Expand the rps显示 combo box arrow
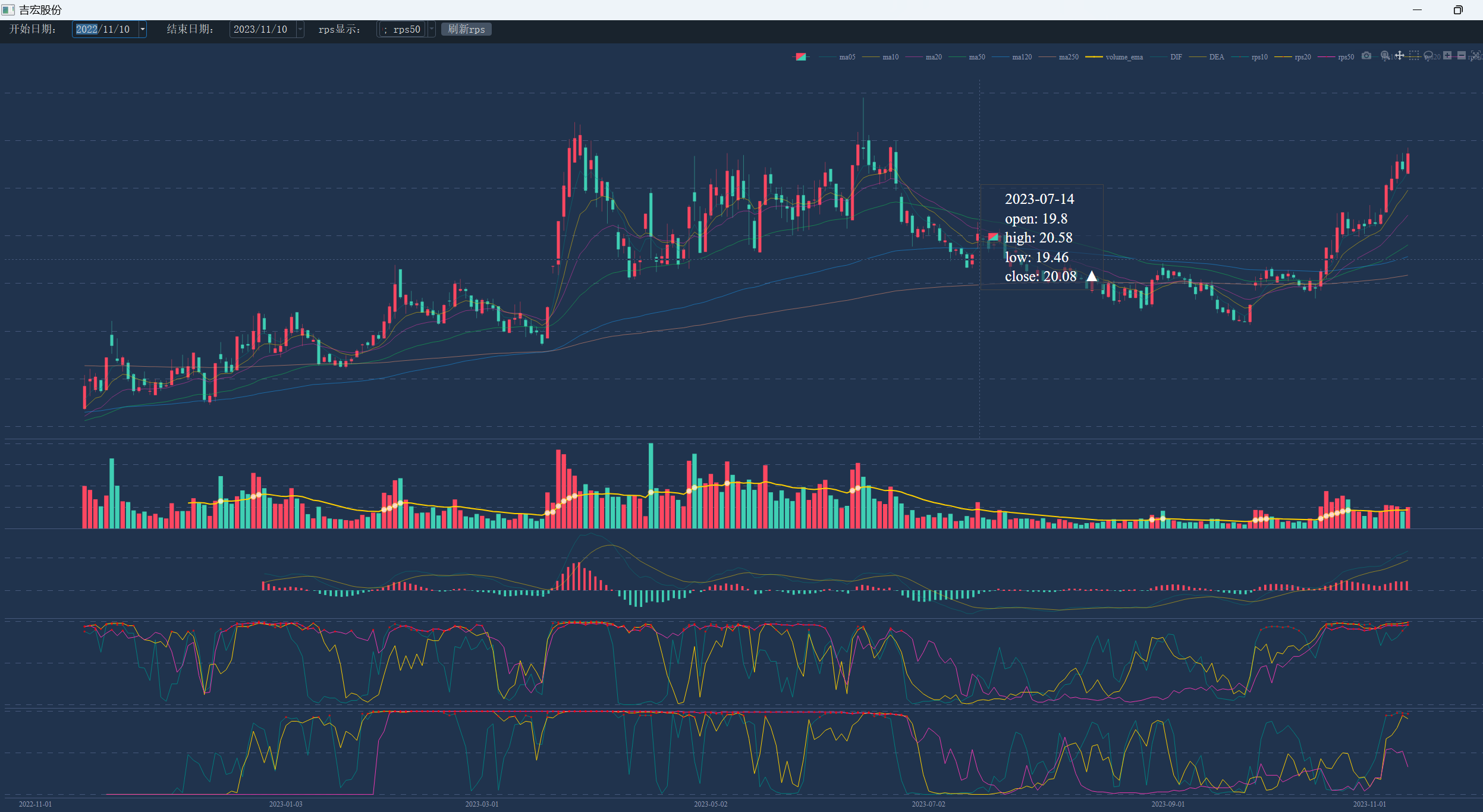The height and width of the screenshot is (812, 1483). click(432, 29)
